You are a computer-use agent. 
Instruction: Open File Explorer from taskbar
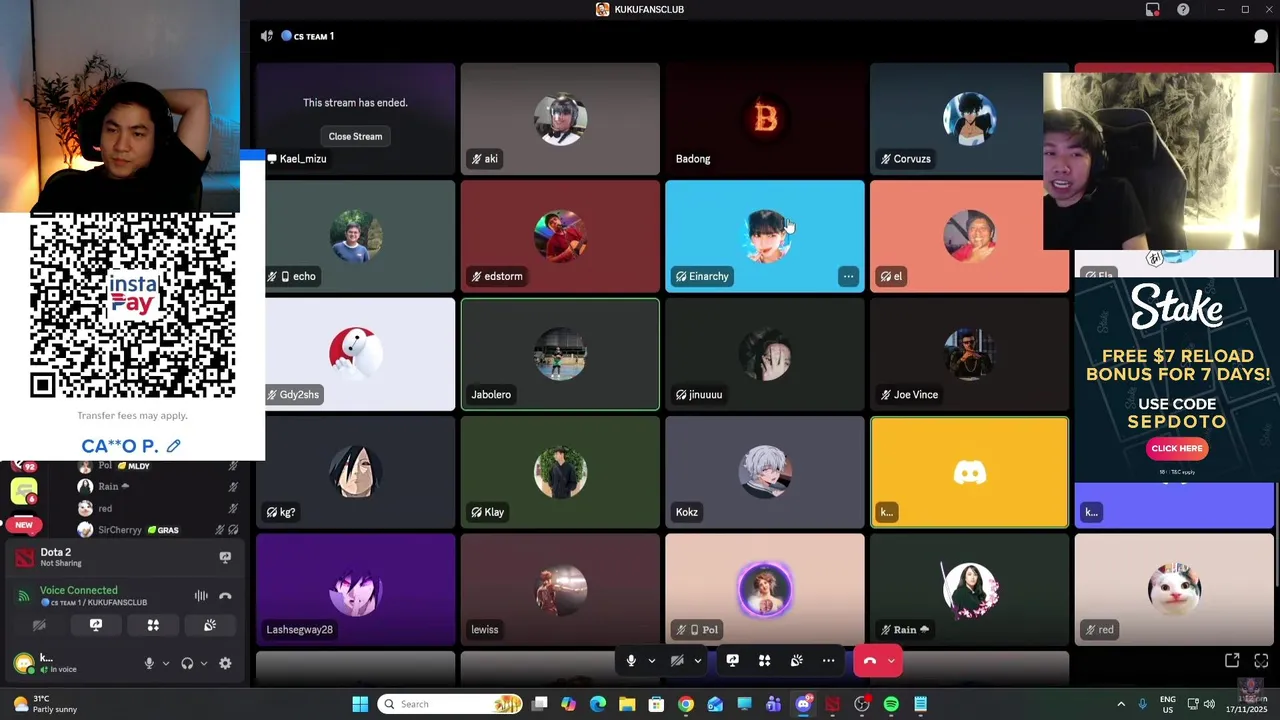click(x=627, y=704)
